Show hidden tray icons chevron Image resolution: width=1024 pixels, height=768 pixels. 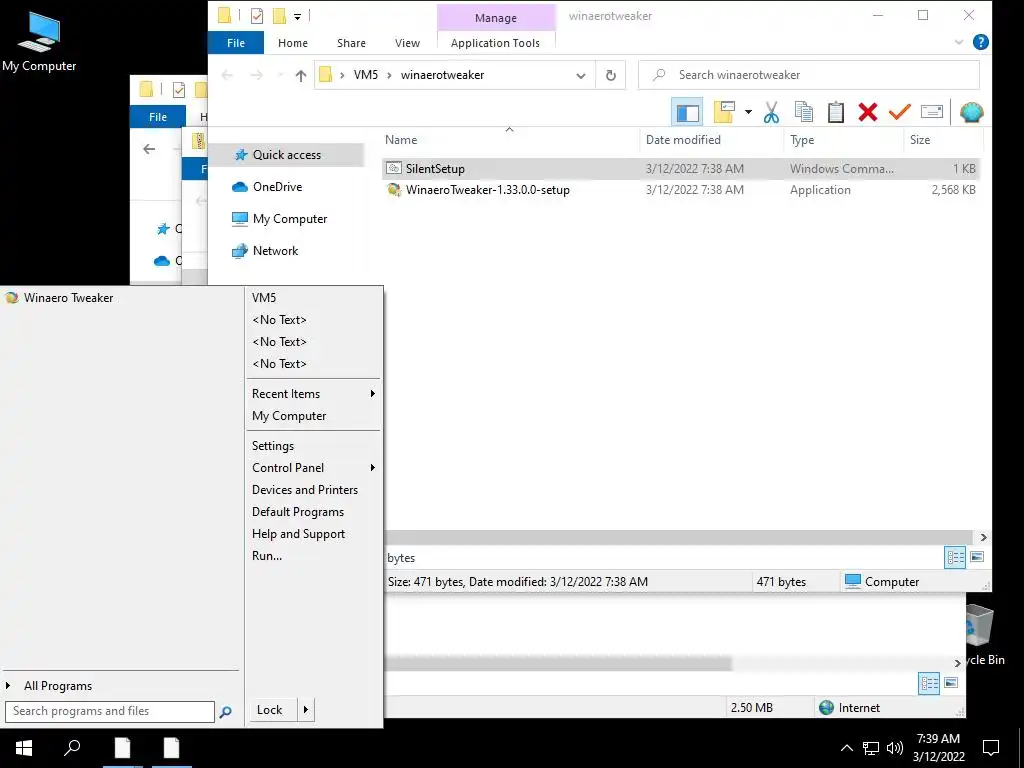coord(846,748)
